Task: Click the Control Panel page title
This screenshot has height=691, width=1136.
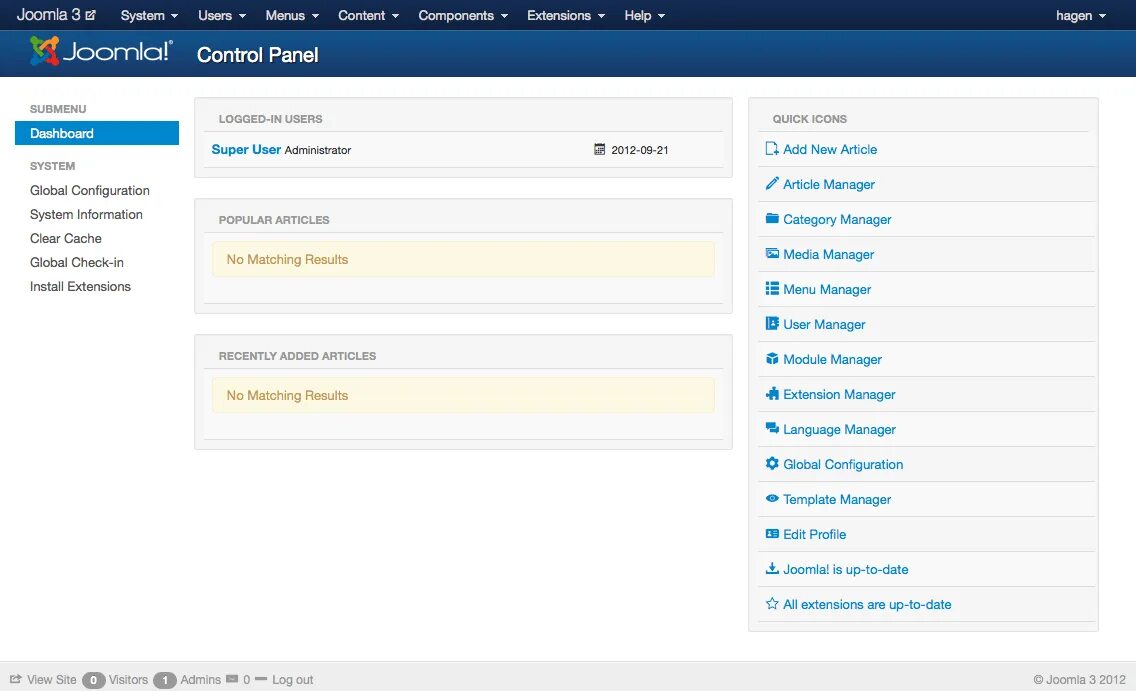Action: [x=257, y=55]
